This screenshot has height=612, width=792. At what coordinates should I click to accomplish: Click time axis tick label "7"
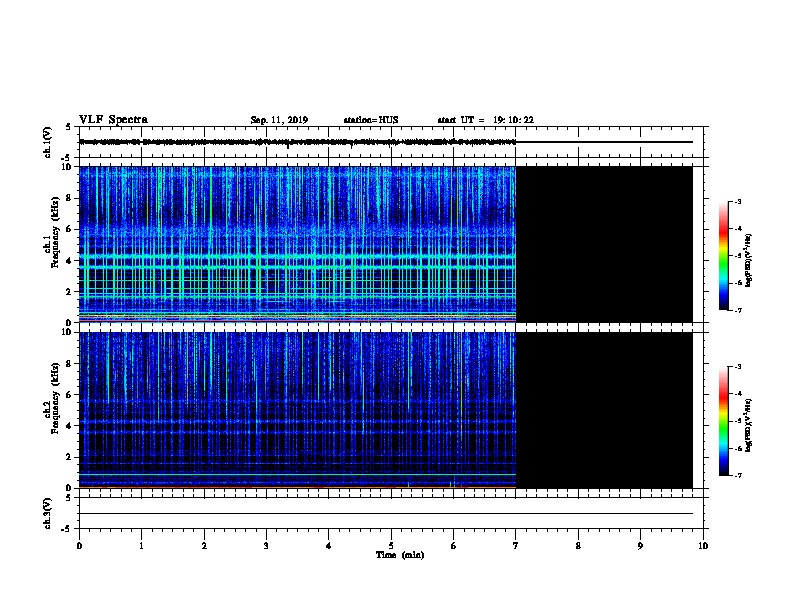click(516, 546)
